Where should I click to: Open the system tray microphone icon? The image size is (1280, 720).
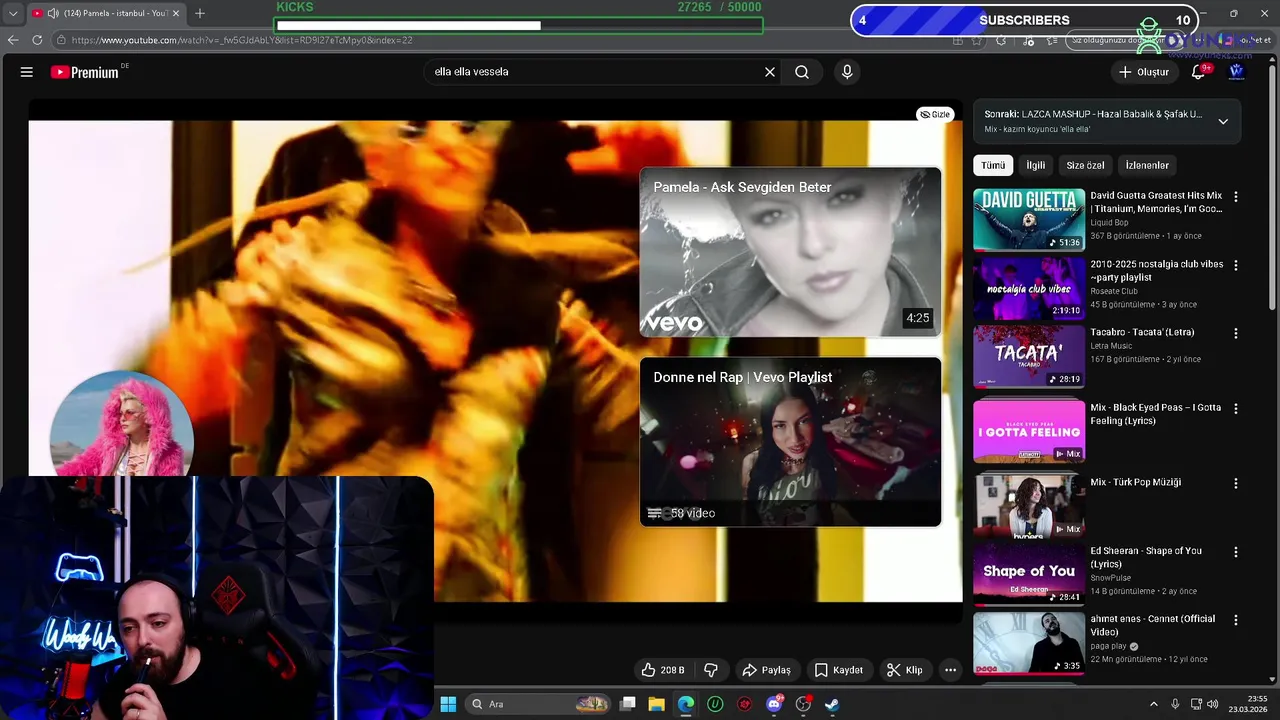click(1175, 704)
